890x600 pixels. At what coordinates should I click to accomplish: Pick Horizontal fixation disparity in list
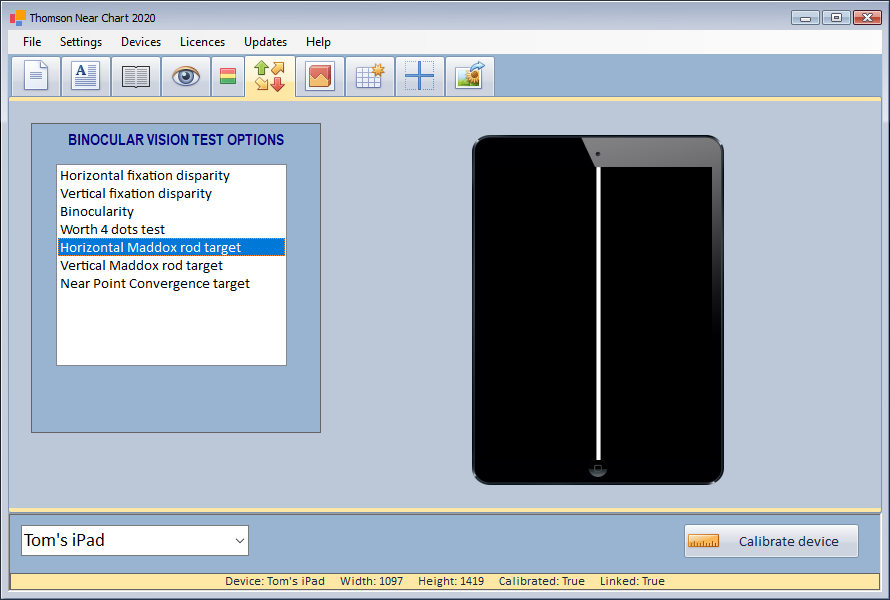(145, 176)
